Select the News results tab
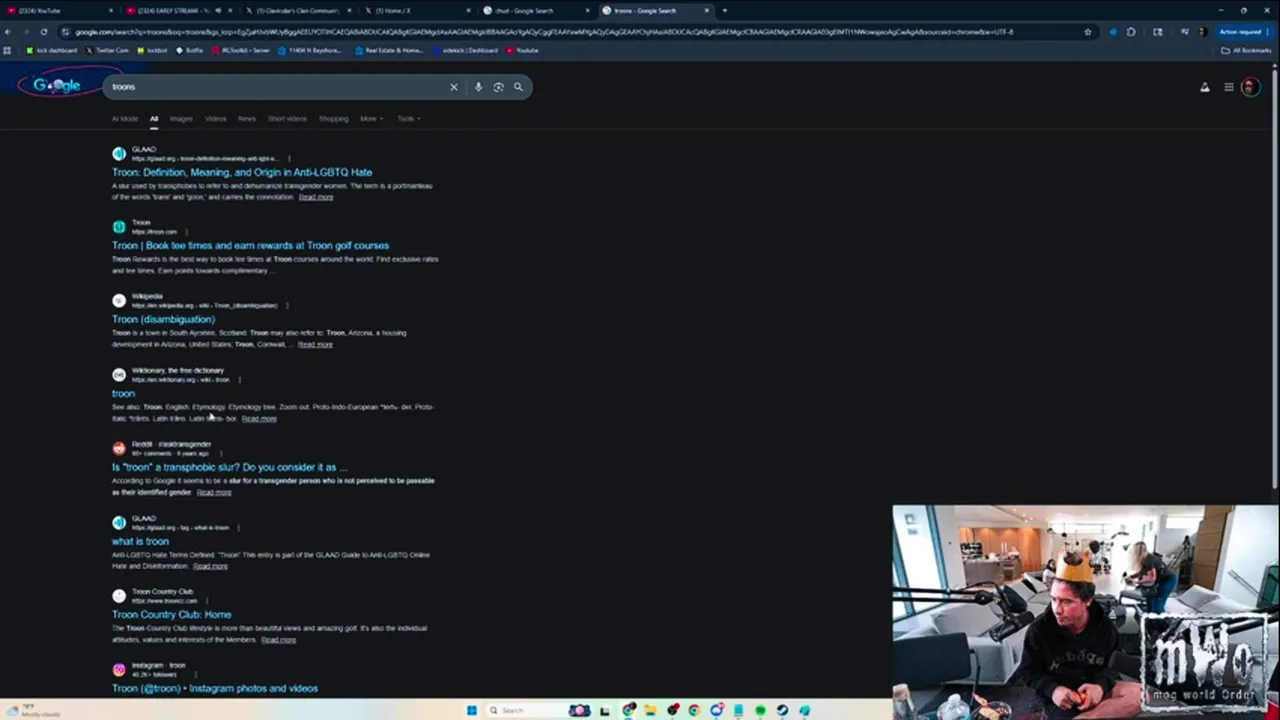1280x720 pixels. [x=246, y=119]
